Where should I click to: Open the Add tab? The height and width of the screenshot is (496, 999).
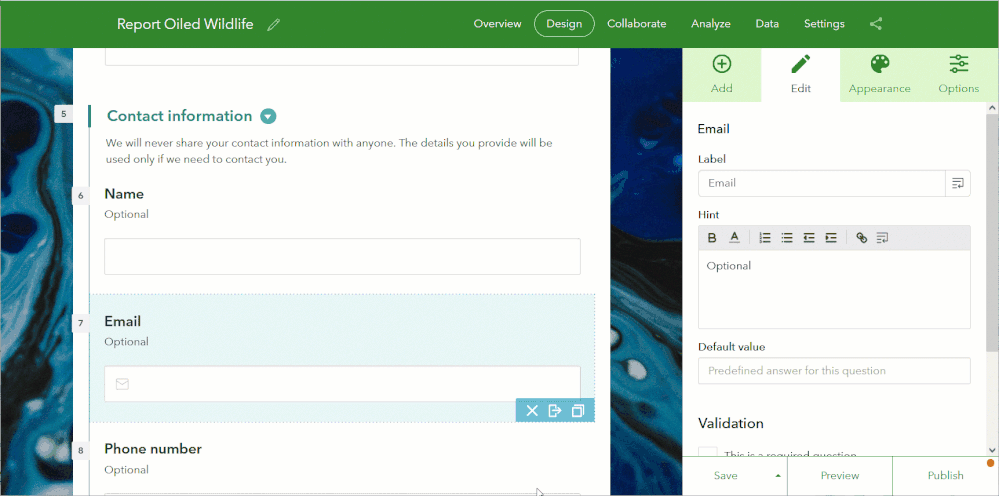pos(722,74)
